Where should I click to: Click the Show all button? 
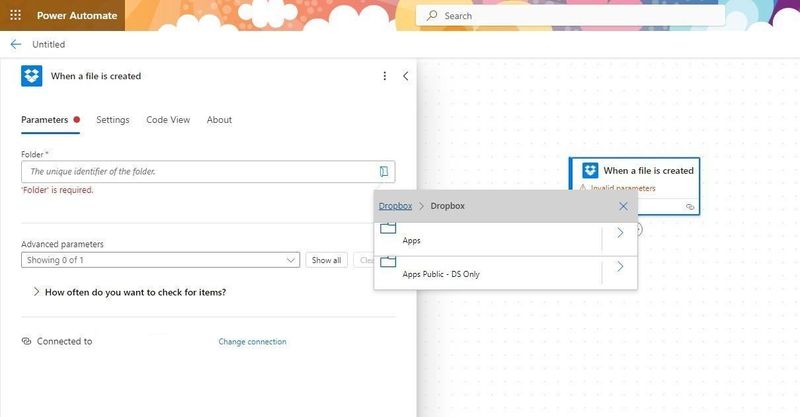point(327,260)
